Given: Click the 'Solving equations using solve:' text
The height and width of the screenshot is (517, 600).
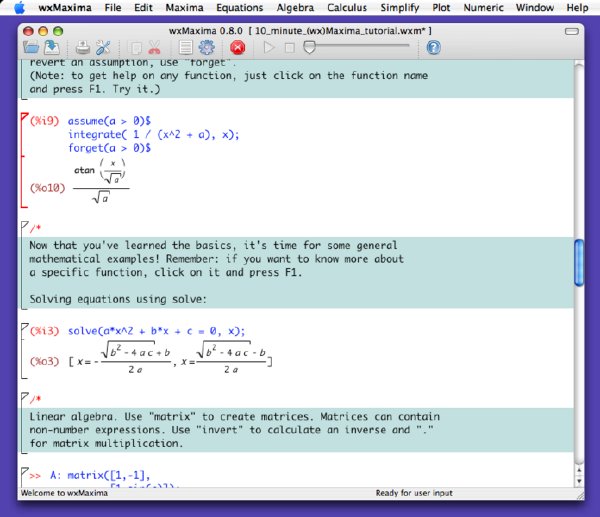Looking at the screenshot, I should point(118,299).
